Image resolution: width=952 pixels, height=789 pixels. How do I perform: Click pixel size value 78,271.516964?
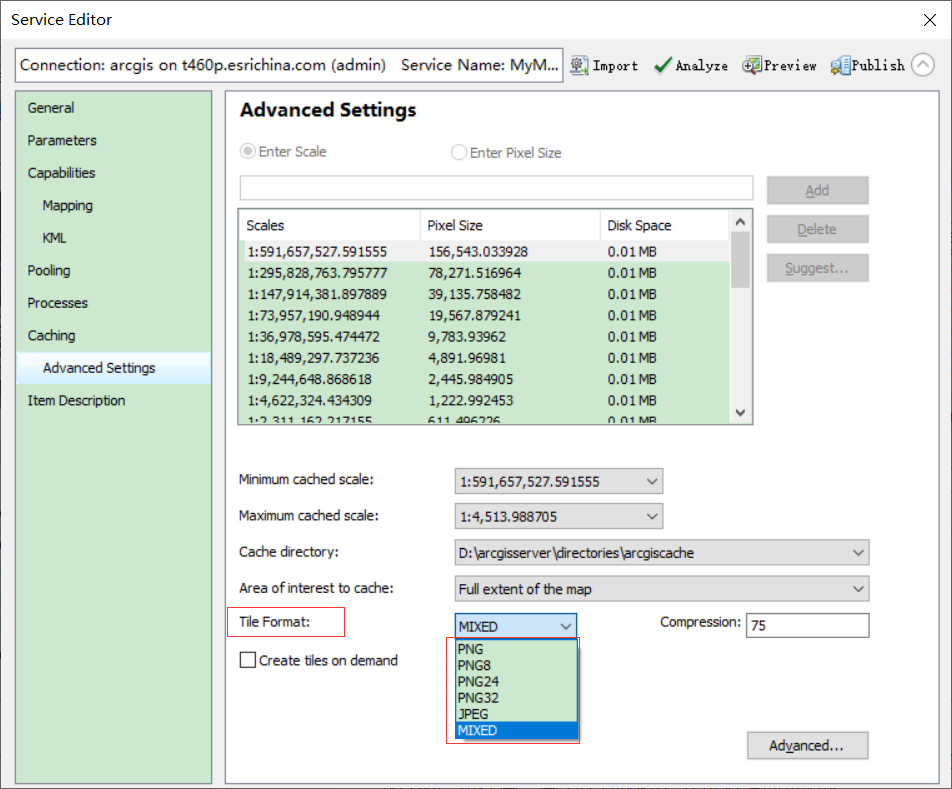tap(475, 273)
